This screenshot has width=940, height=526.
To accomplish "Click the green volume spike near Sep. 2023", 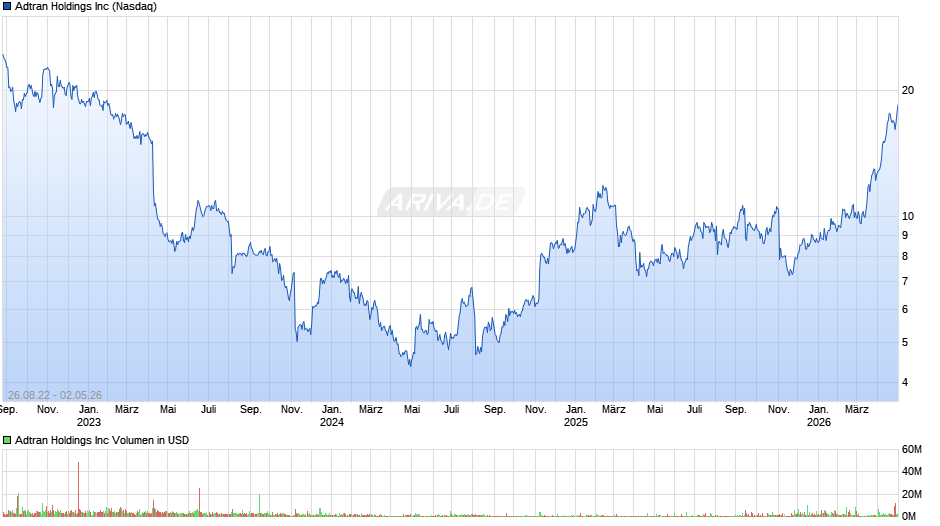I will pyautogui.click(x=260, y=506).
